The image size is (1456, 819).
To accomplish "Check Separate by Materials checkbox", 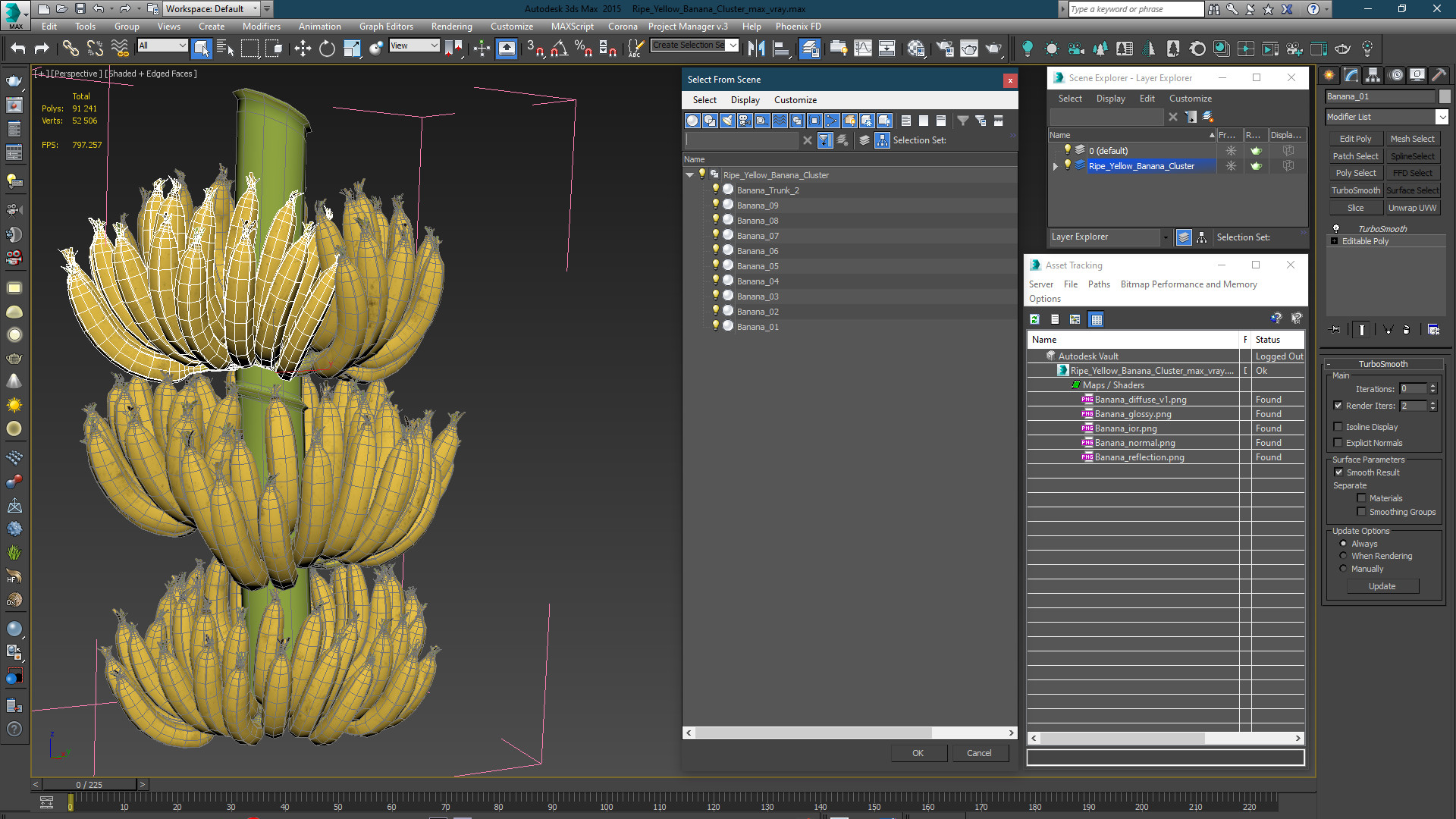I will (1361, 498).
